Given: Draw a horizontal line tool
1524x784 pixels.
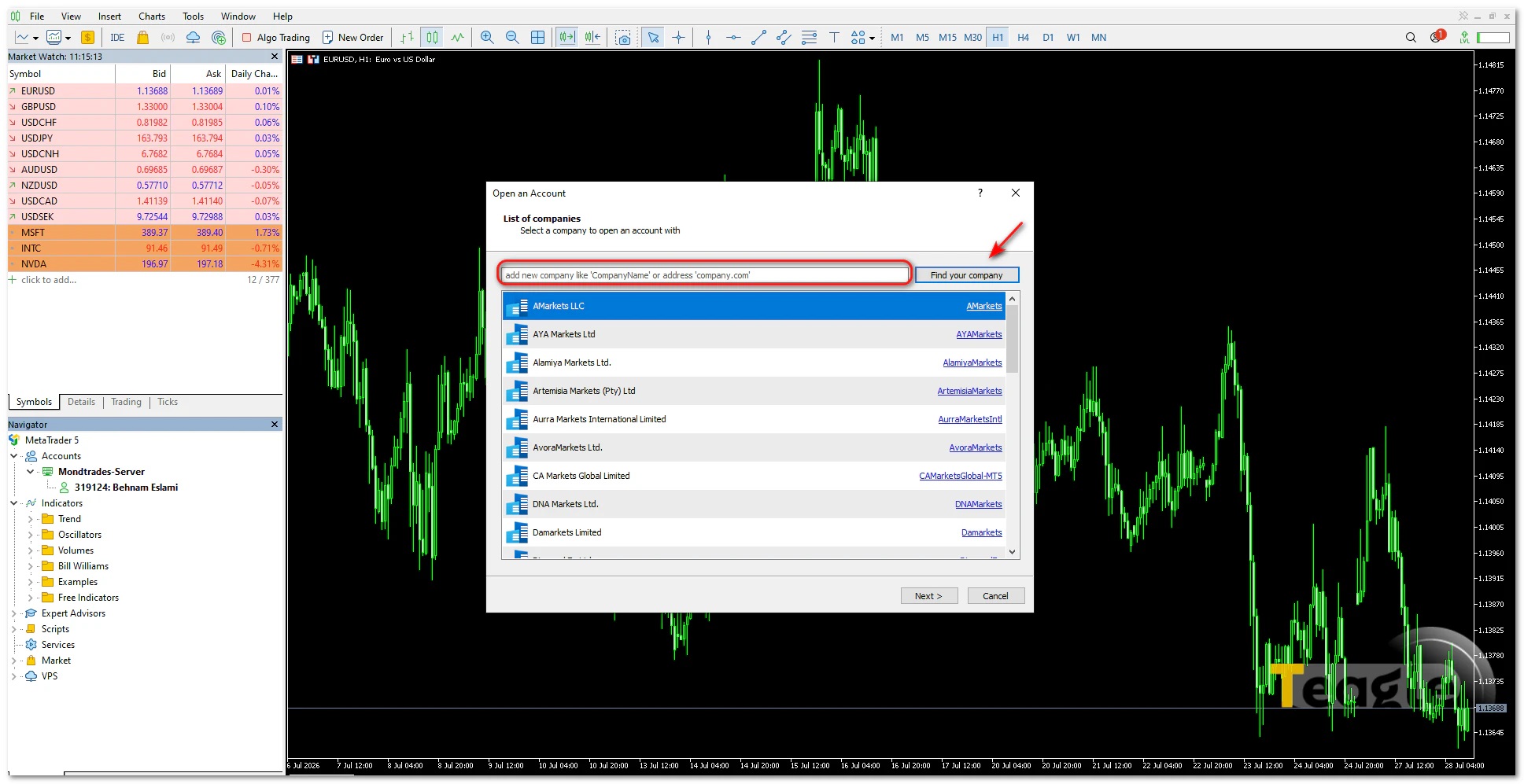Looking at the screenshot, I should click(733, 37).
